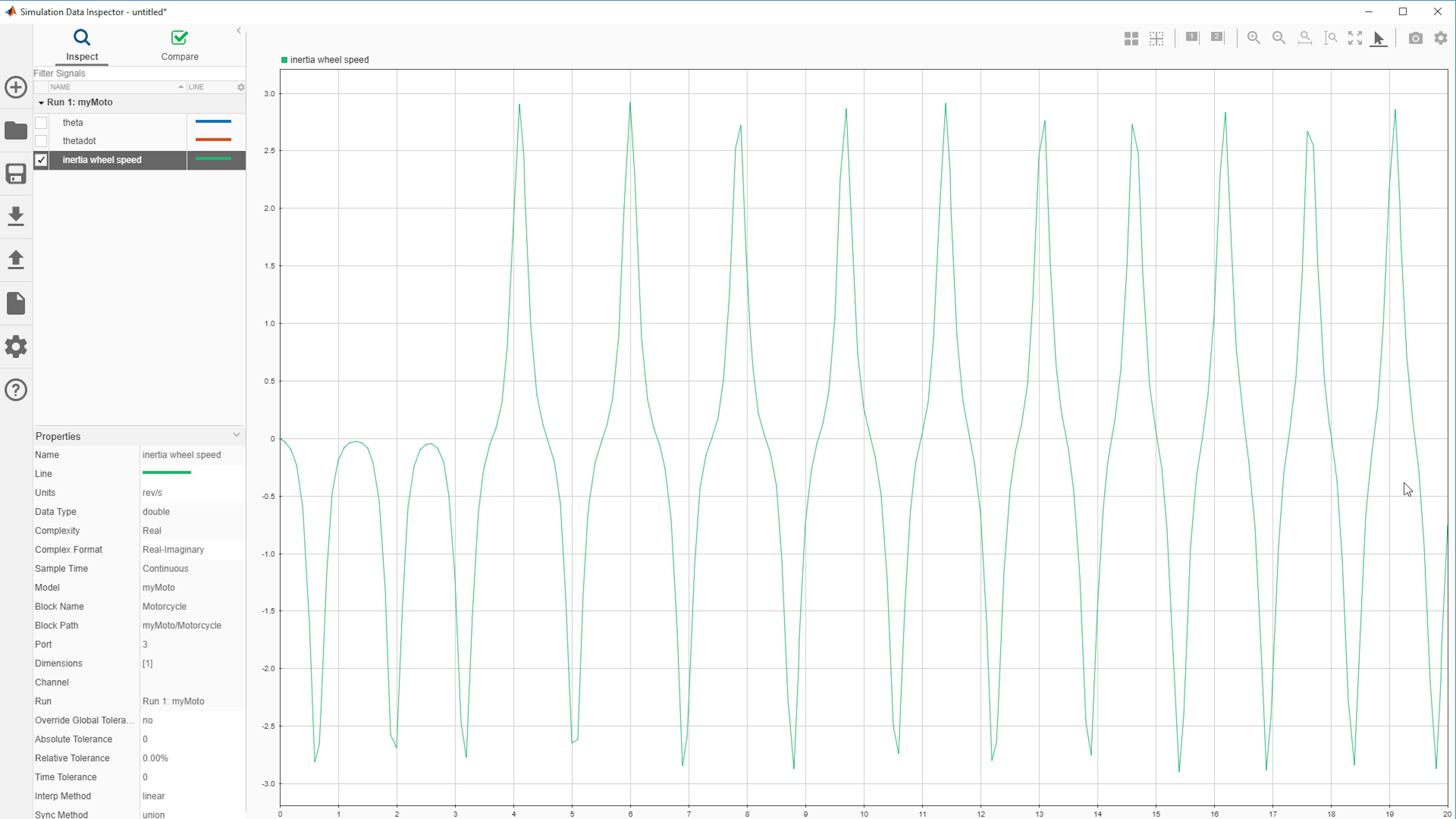Click the Line property green swatch
This screenshot has height=819, width=1456.
167,472
